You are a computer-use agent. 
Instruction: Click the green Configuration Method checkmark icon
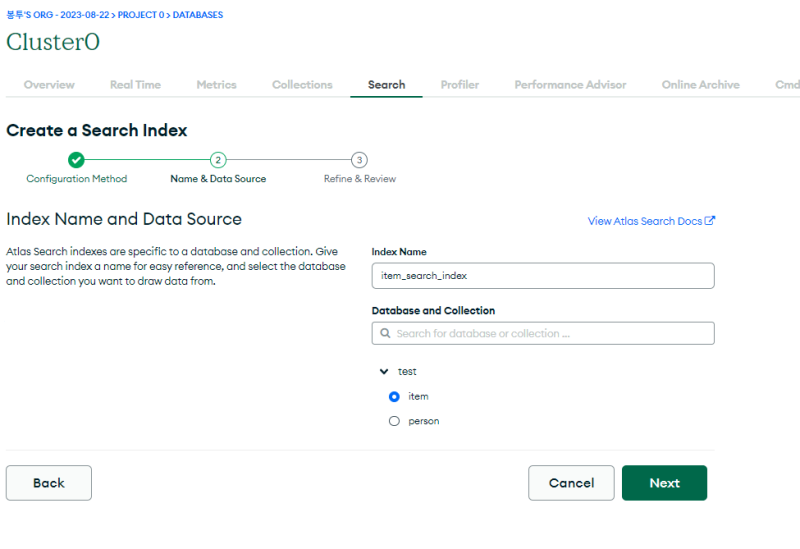[76, 160]
